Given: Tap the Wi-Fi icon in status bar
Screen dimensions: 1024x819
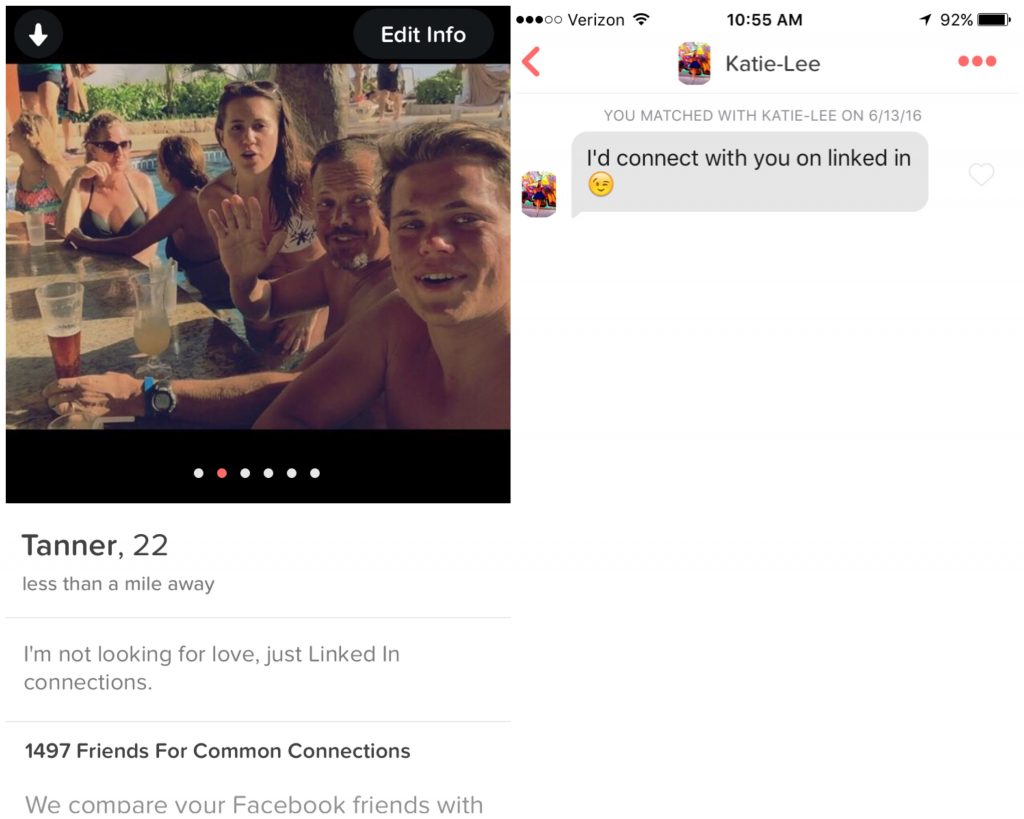Looking at the screenshot, I should [x=641, y=20].
